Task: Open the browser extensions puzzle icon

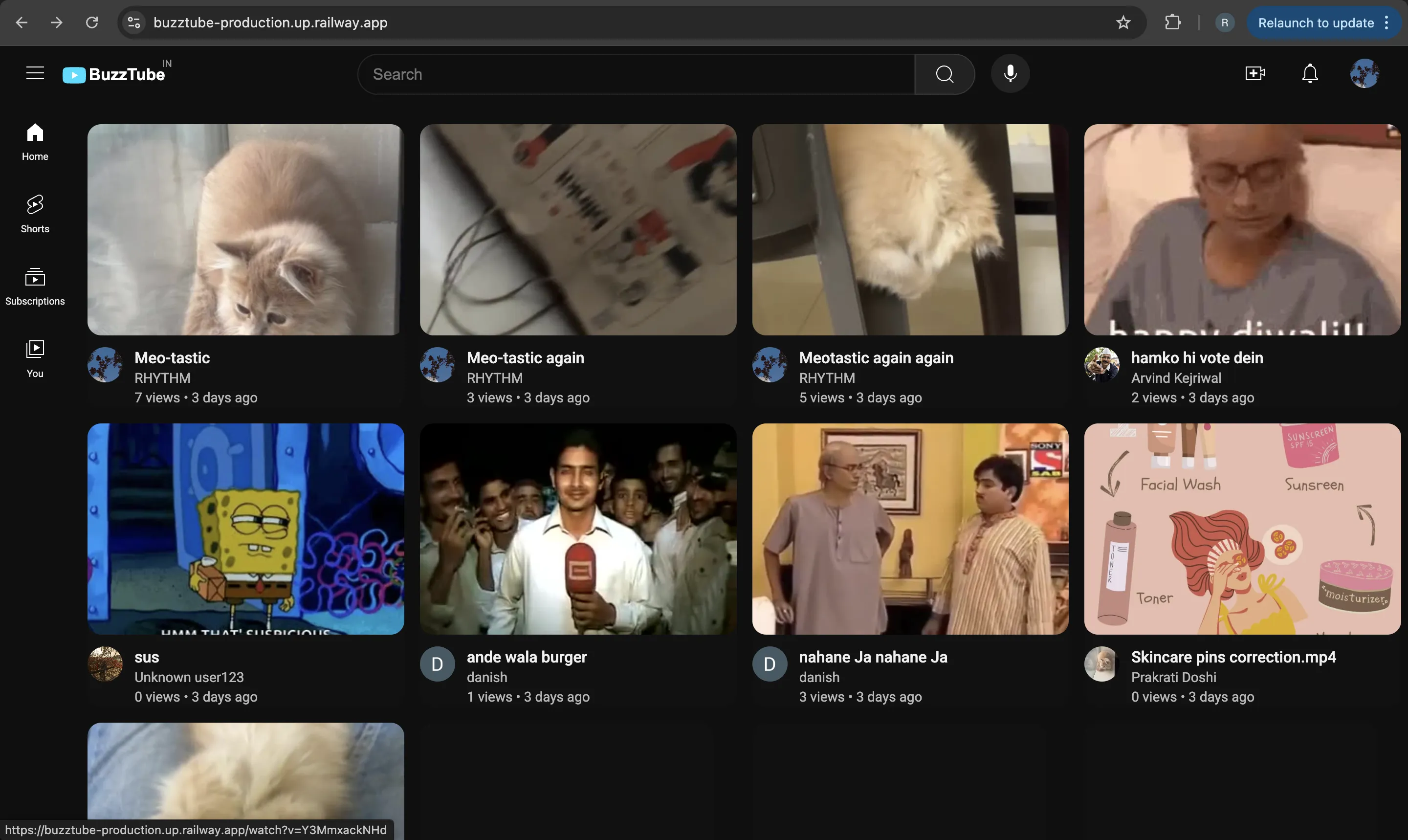Action: pos(1172,22)
